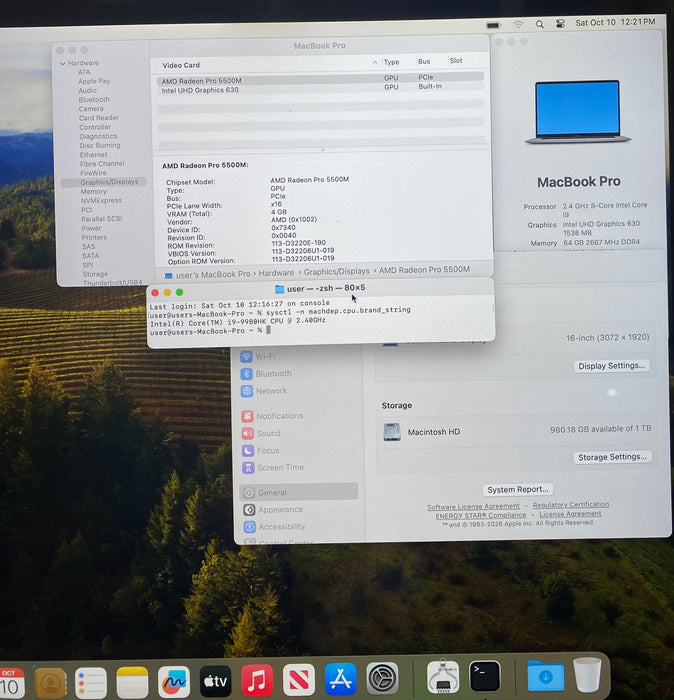This screenshot has width=674, height=700.
Task: Select Memory in Hardware sidebar
Action: (x=94, y=192)
